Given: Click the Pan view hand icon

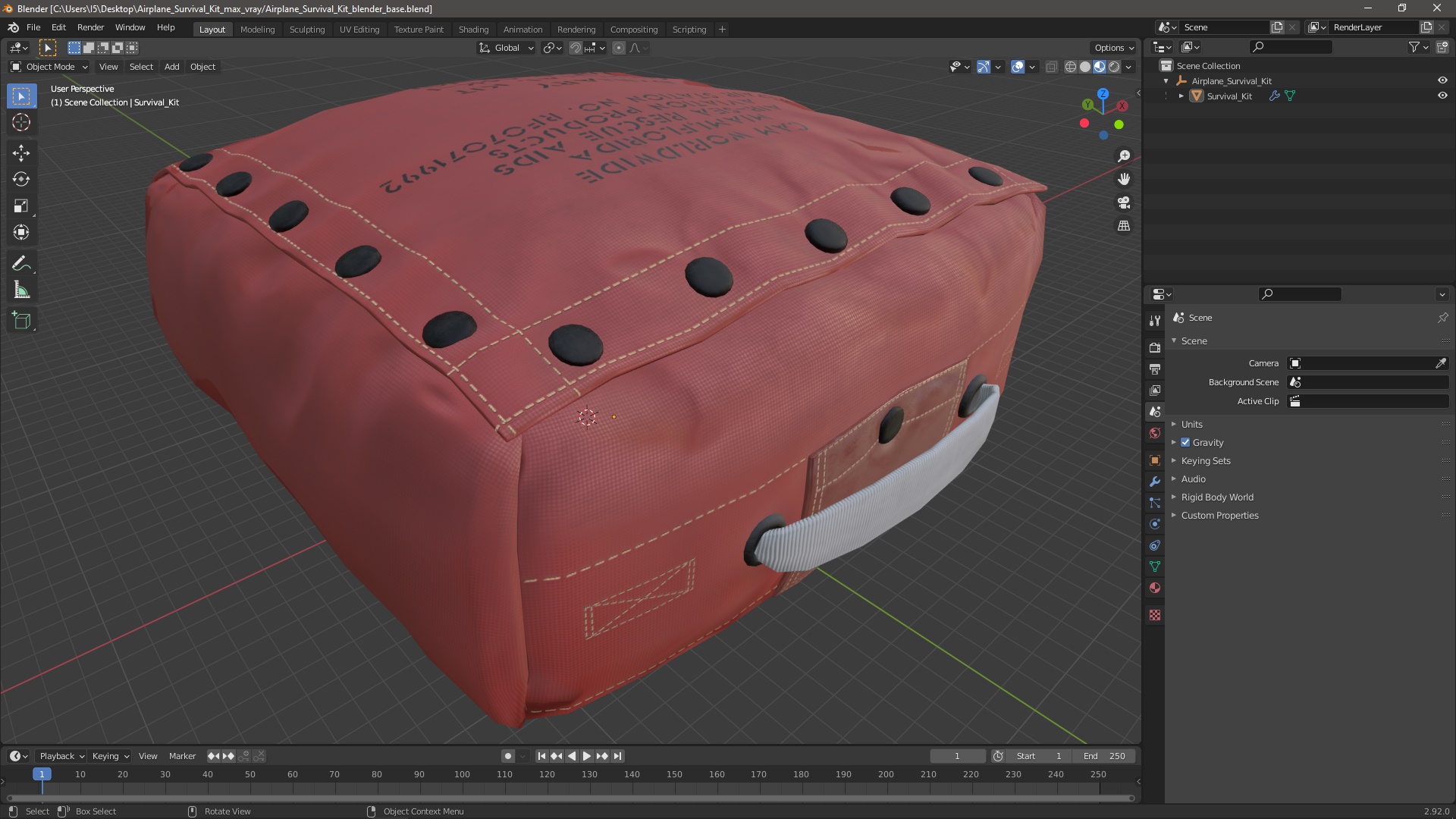Looking at the screenshot, I should [1124, 179].
